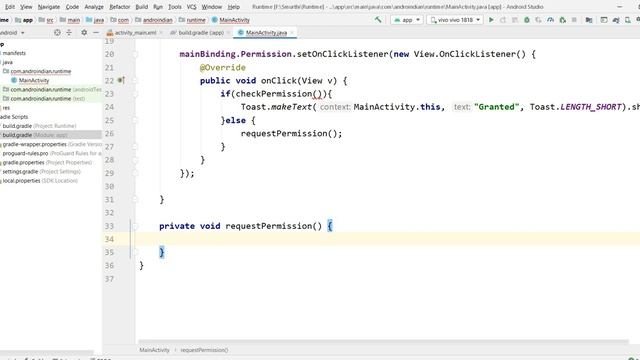Open project panel settings gear icon
This screenshot has width=640, height=360.
84,32
